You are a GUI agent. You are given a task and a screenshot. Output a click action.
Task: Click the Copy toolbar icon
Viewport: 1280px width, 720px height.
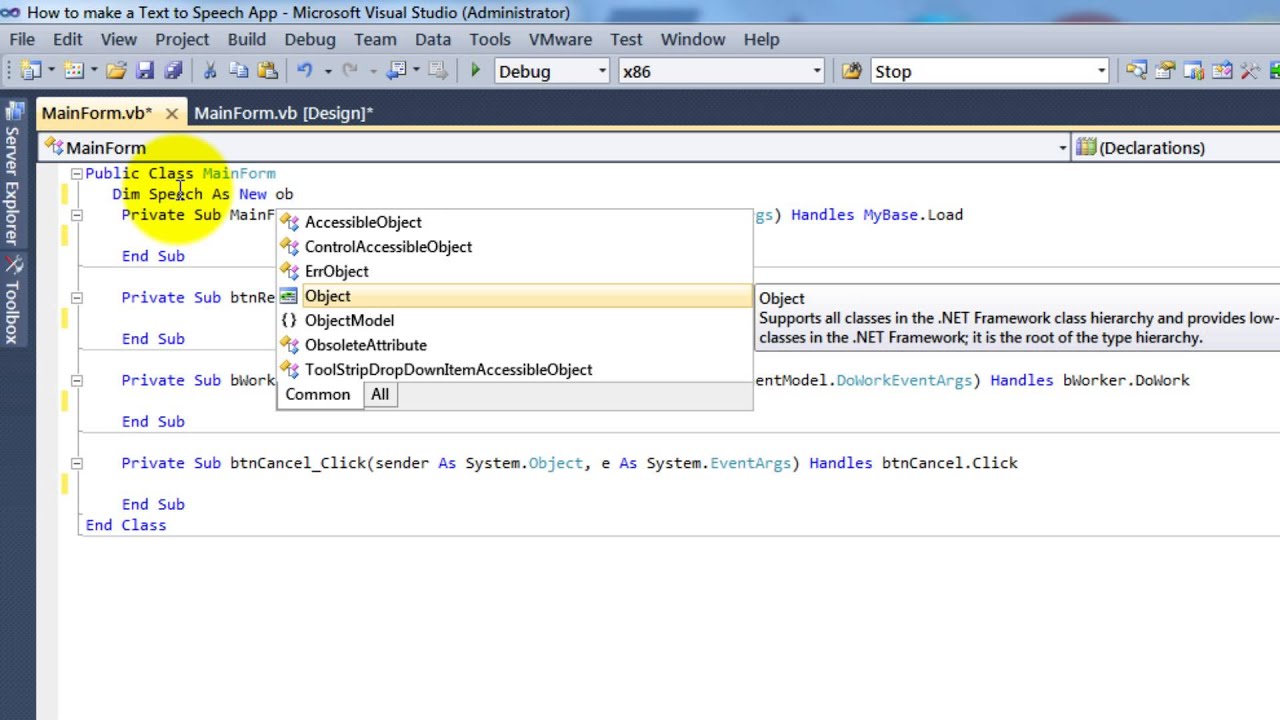click(x=238, y=71)
